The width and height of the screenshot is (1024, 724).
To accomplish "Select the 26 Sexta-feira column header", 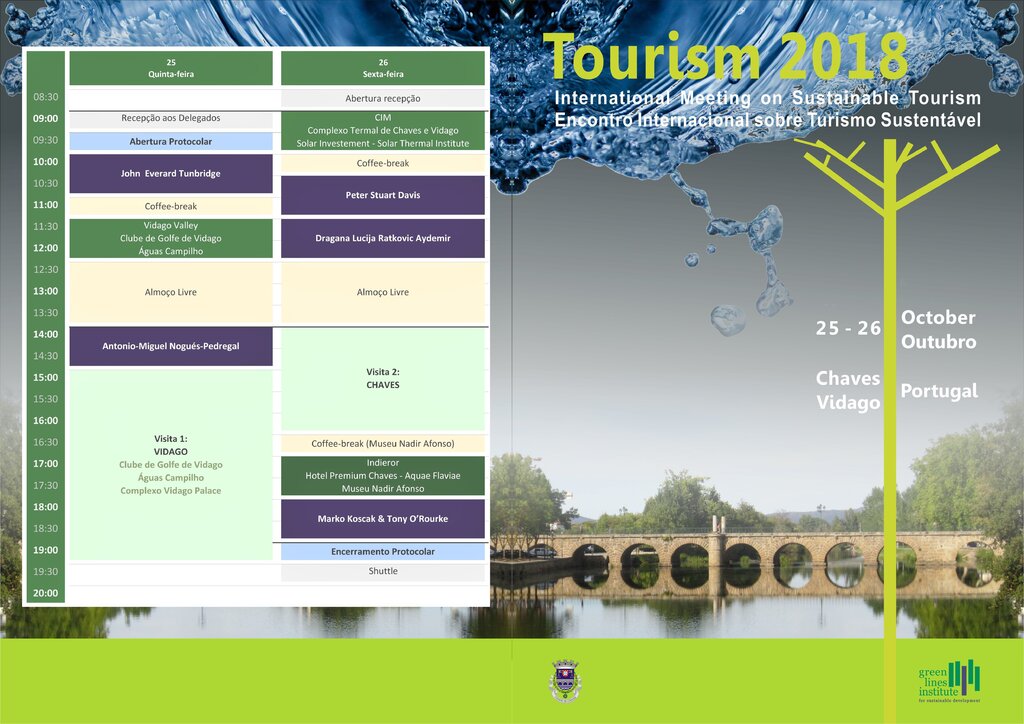I will pos(382,68).
